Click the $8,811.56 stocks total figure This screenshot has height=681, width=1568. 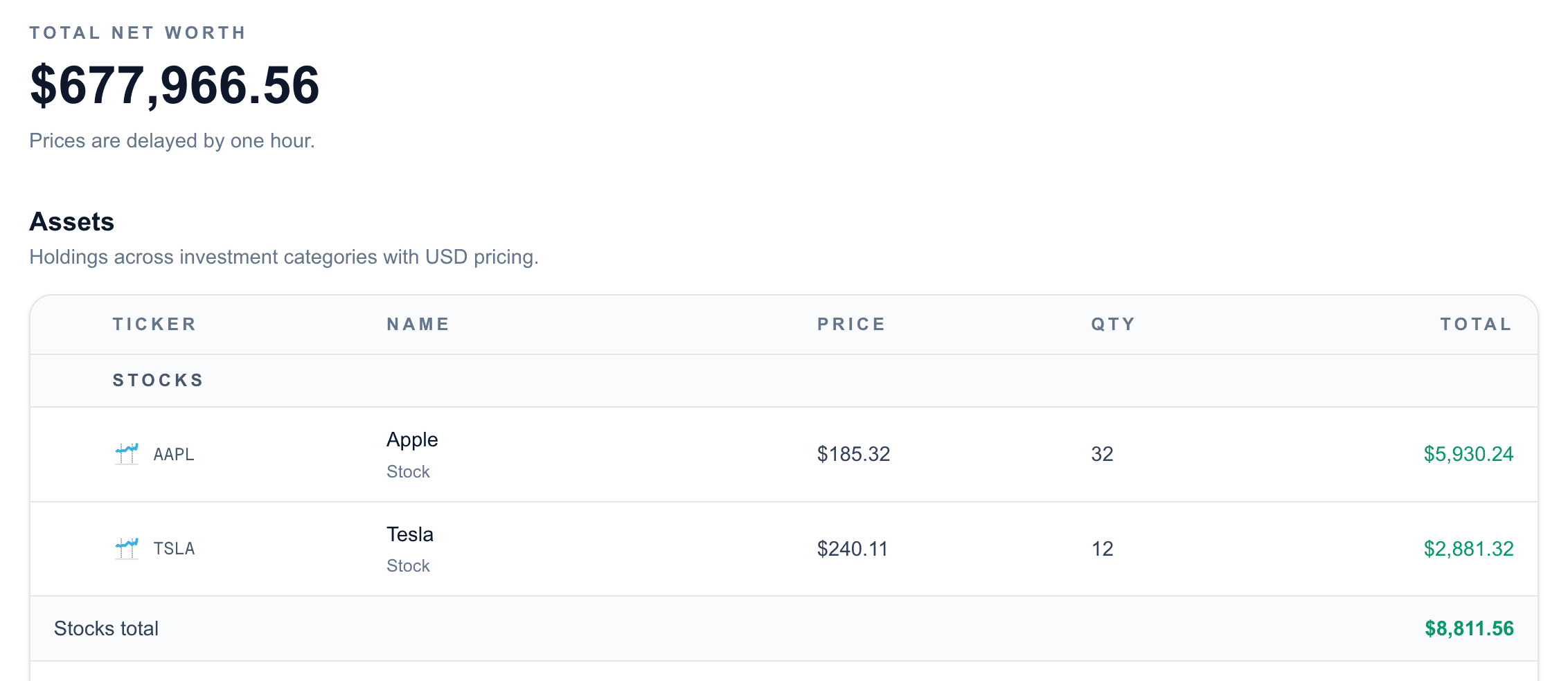(x=1468, y=628)
